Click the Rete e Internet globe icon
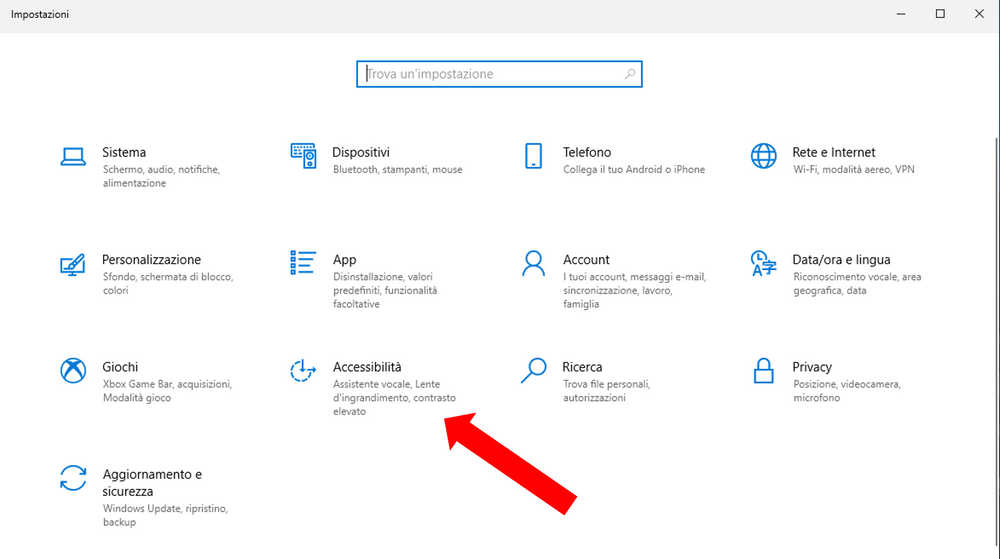Screen dimensions: 1000x559 coord(763,156)
